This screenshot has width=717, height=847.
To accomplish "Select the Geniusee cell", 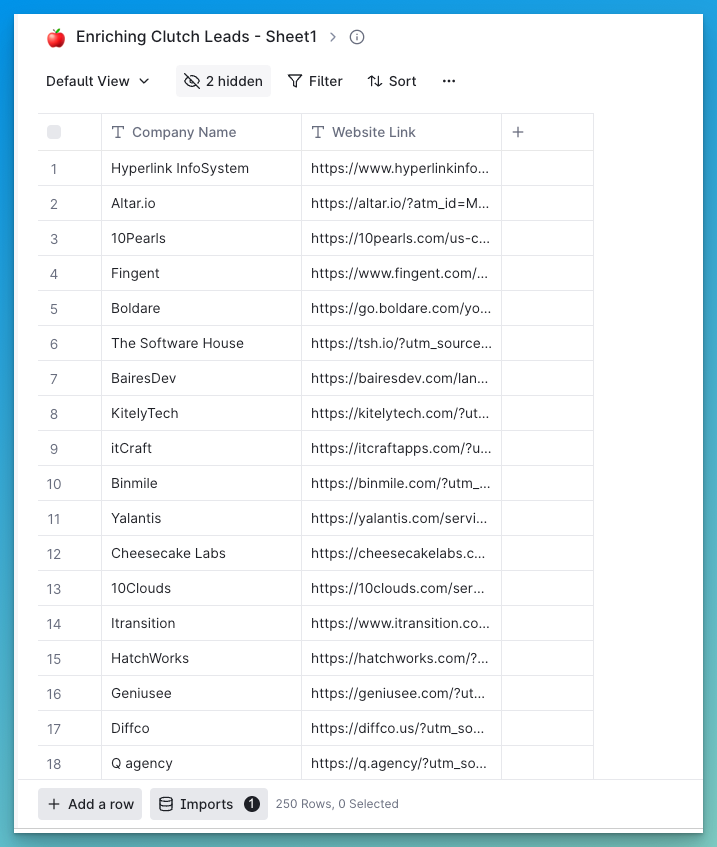I will pos(201,694).
